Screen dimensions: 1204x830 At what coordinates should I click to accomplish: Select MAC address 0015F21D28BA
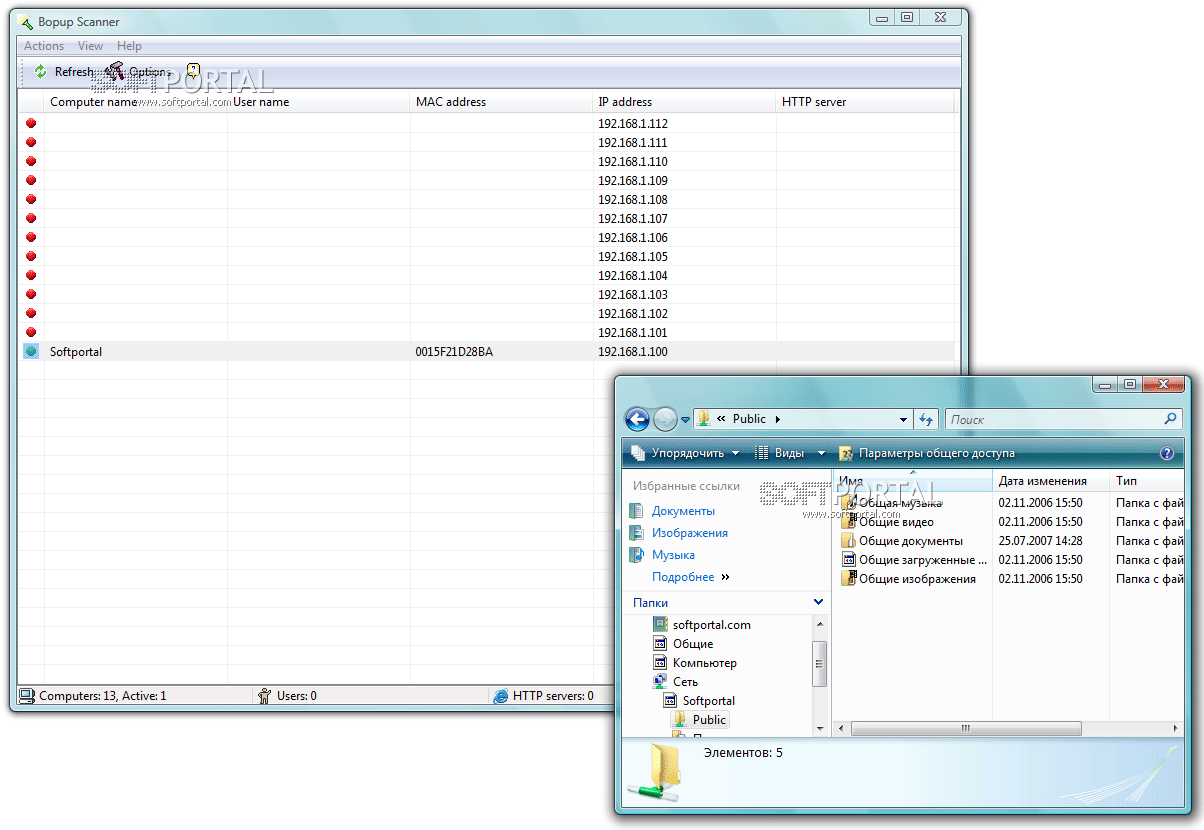coord(454,352)
